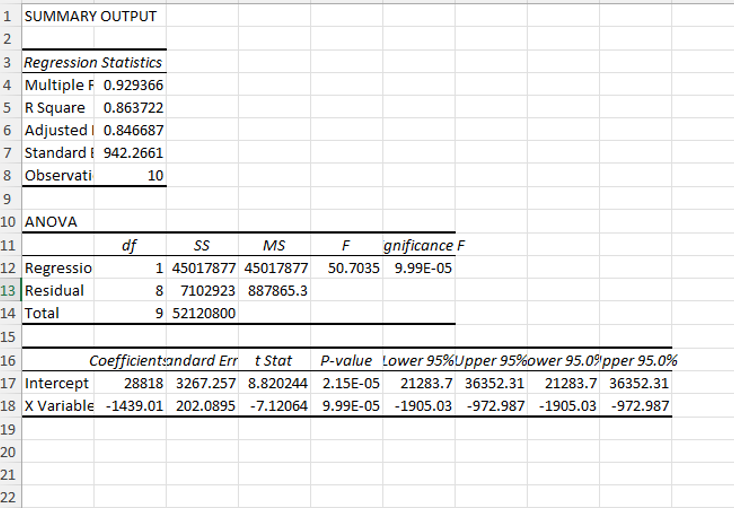Select the X Variable row label cell
This screenshot has height=510, width=734.
[58, 406]
